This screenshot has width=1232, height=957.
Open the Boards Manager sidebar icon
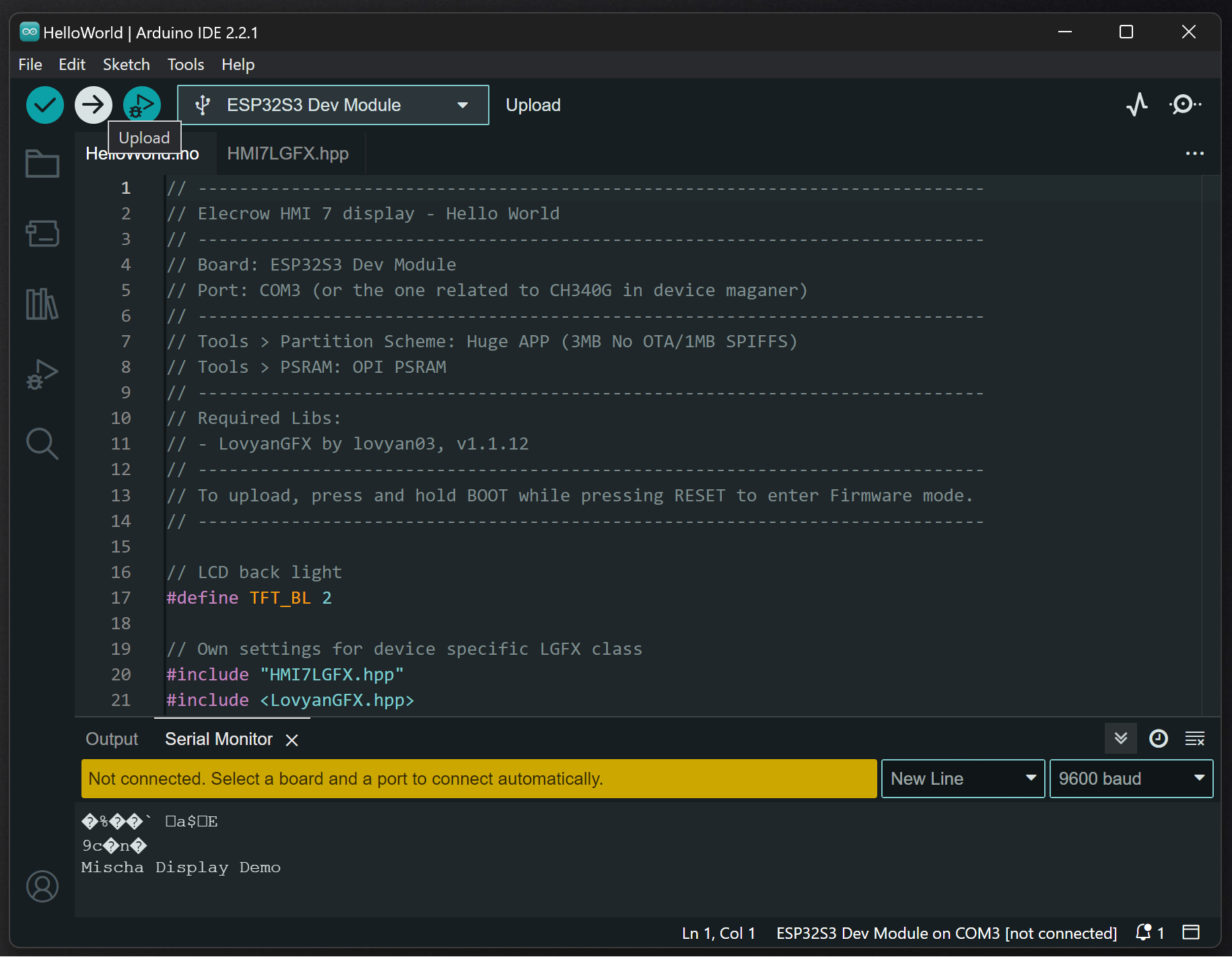[x=42, y=234]
